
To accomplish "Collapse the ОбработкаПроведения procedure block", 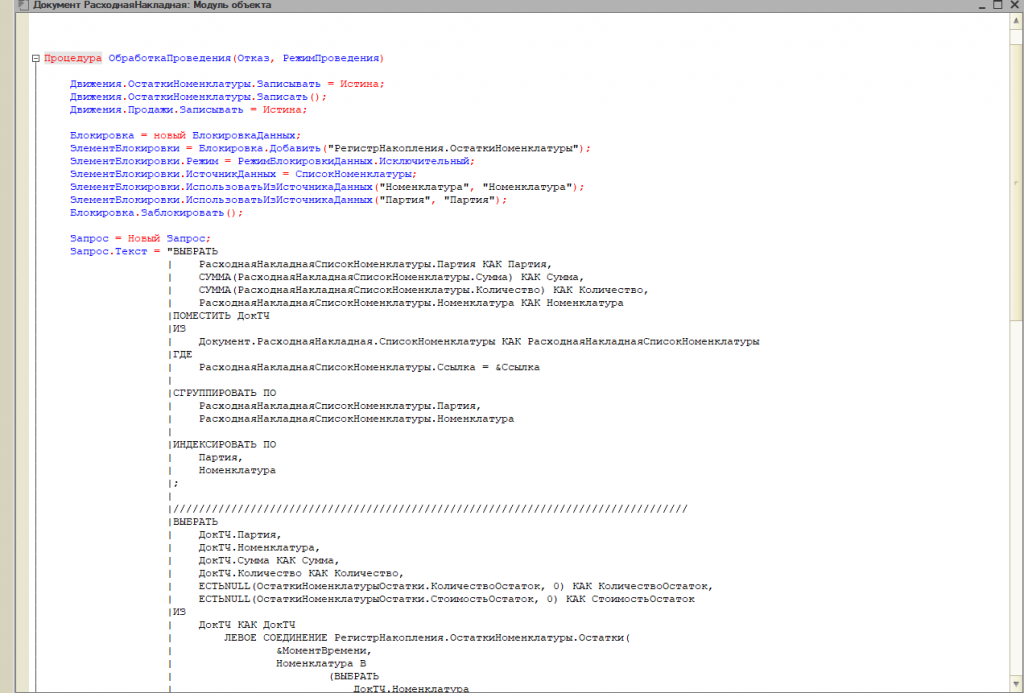I will 36,58.
